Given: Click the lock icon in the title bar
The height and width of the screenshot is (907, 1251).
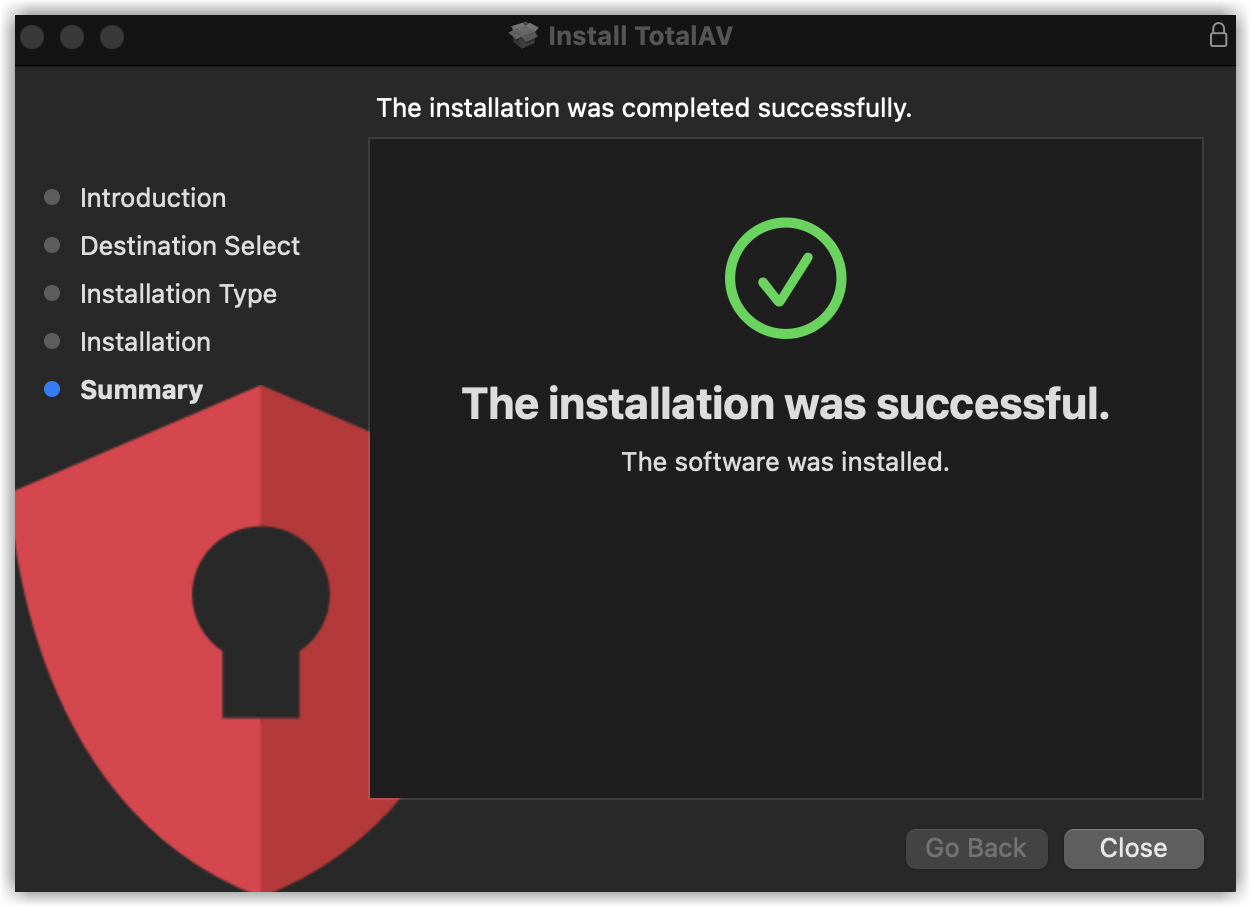Looking at the screenshot, I should tap(1218, 35).
